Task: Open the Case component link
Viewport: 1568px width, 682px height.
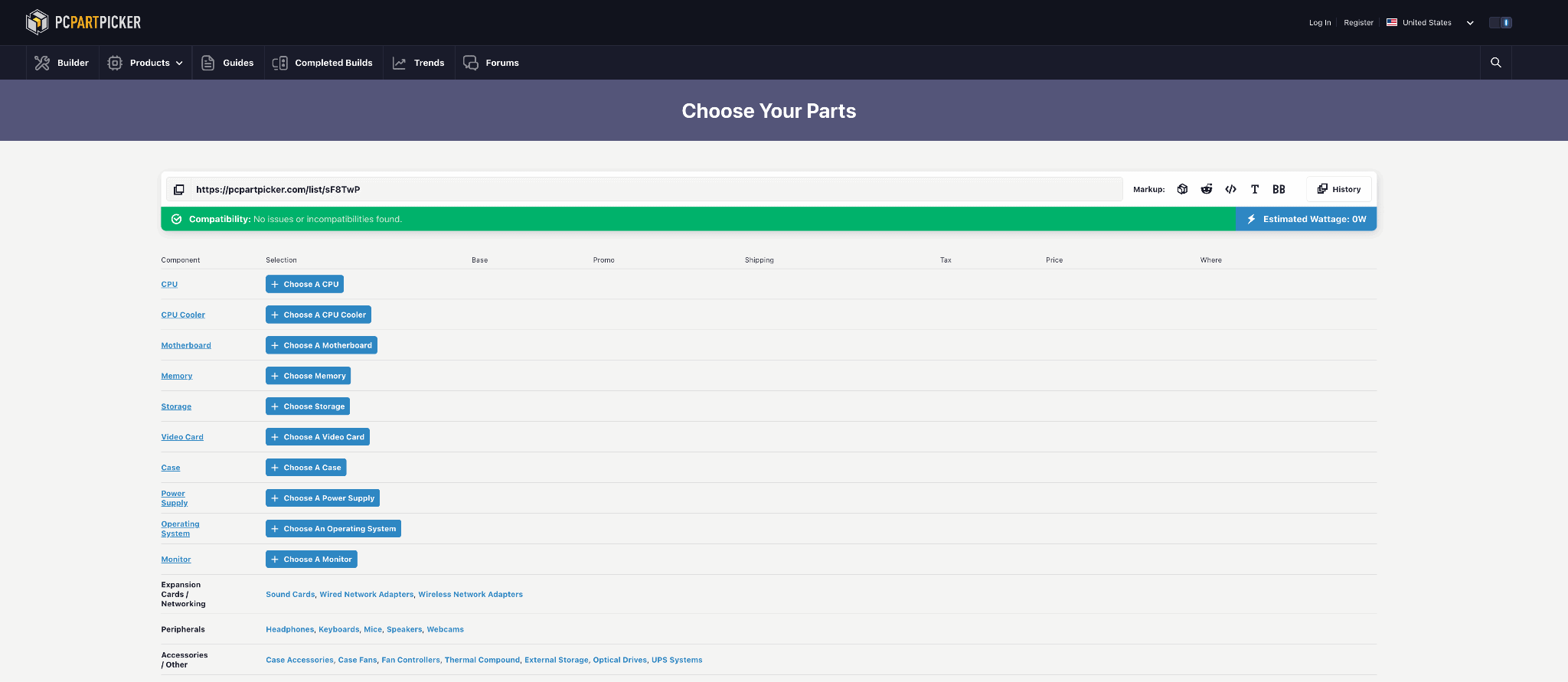Action: click(171, 468)
